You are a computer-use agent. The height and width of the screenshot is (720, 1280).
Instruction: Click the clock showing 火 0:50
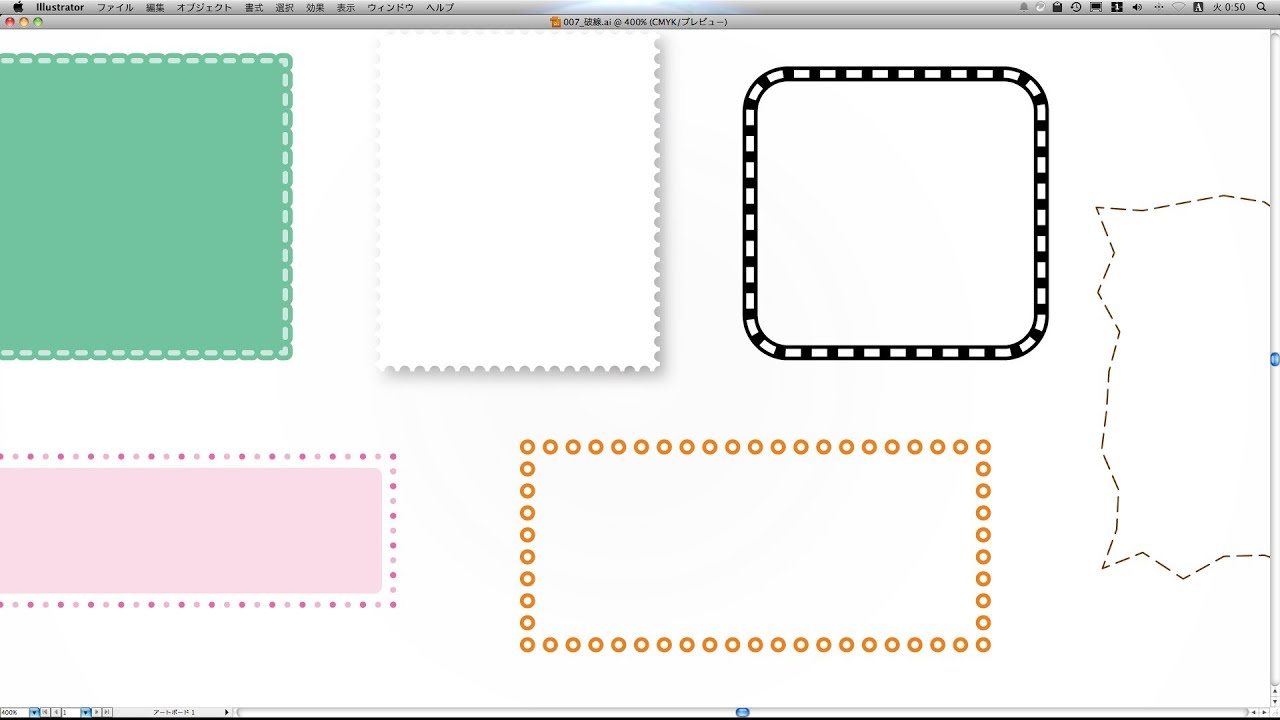[x=1229, y=7]
